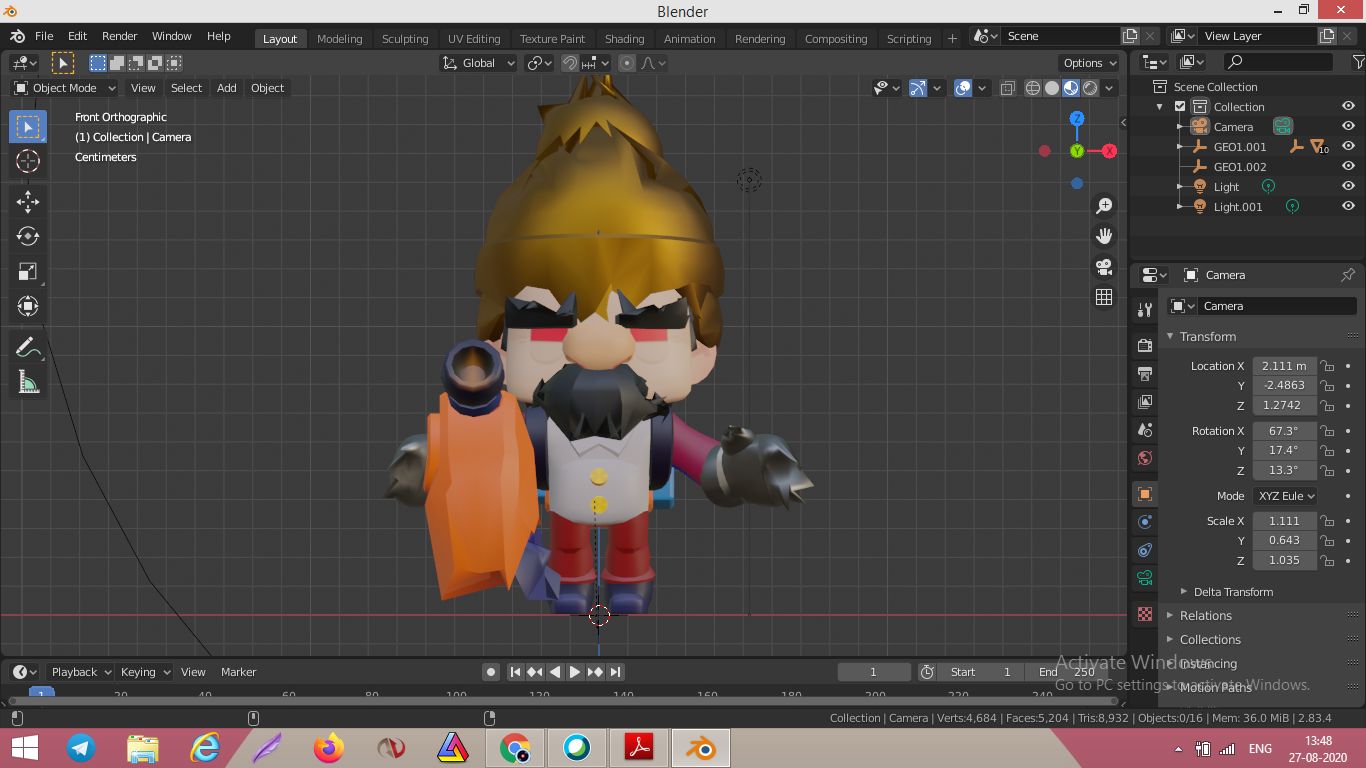Select the Annotate tool in the toolbar
This screenshot has width=1366, height=768.
click(27, 346)
